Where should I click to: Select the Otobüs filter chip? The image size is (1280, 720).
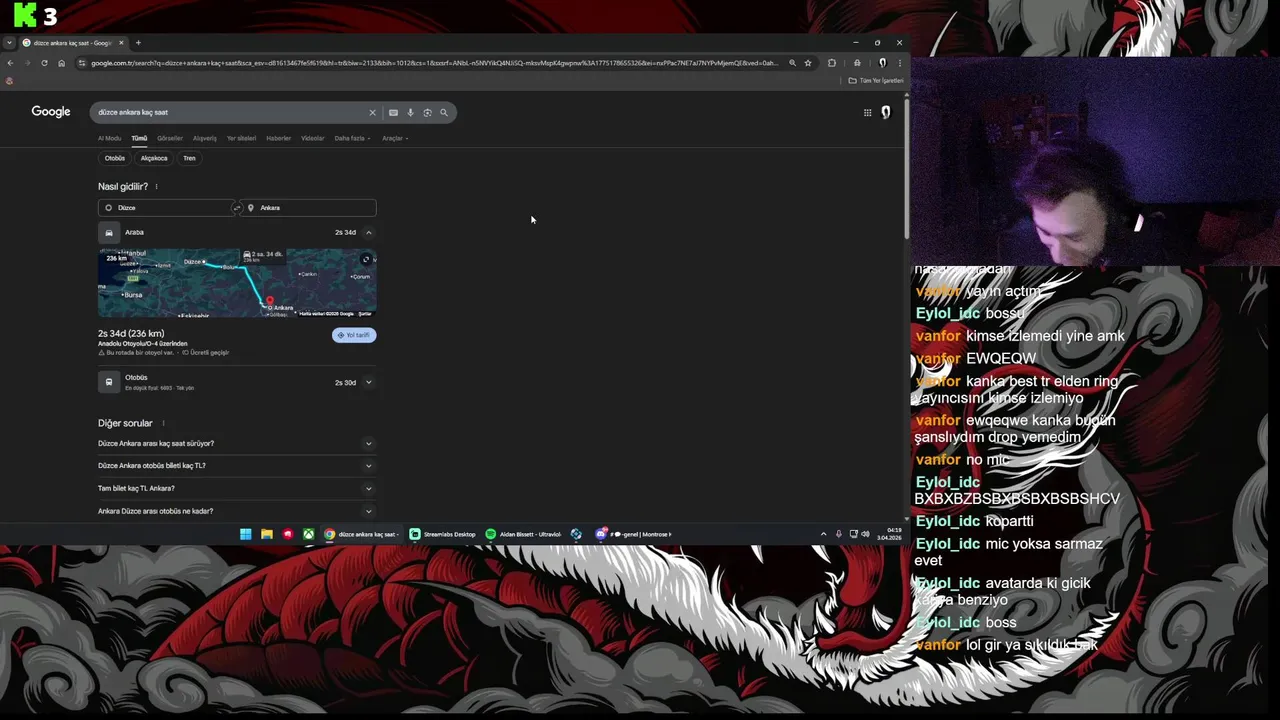(x=115, y=158)
